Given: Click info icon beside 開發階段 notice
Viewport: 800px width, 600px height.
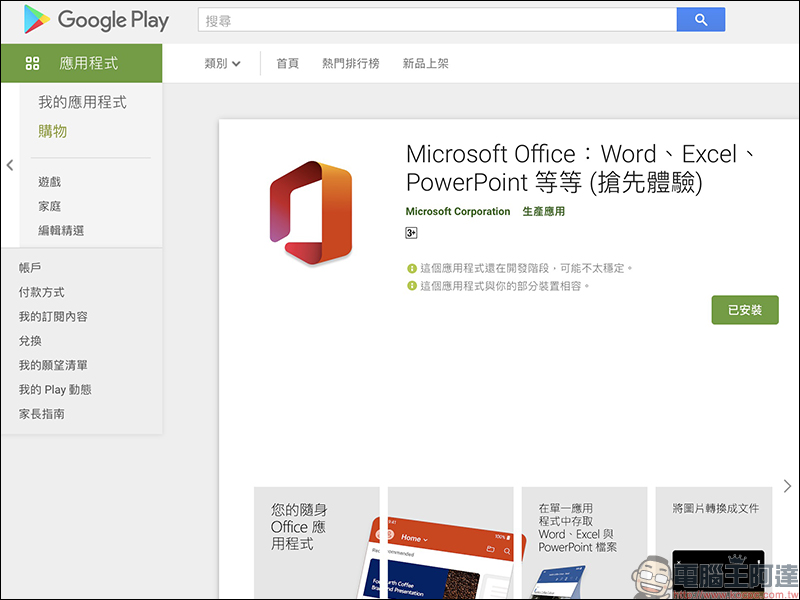Looking at the screenshot, I should (x=412, y=268).
